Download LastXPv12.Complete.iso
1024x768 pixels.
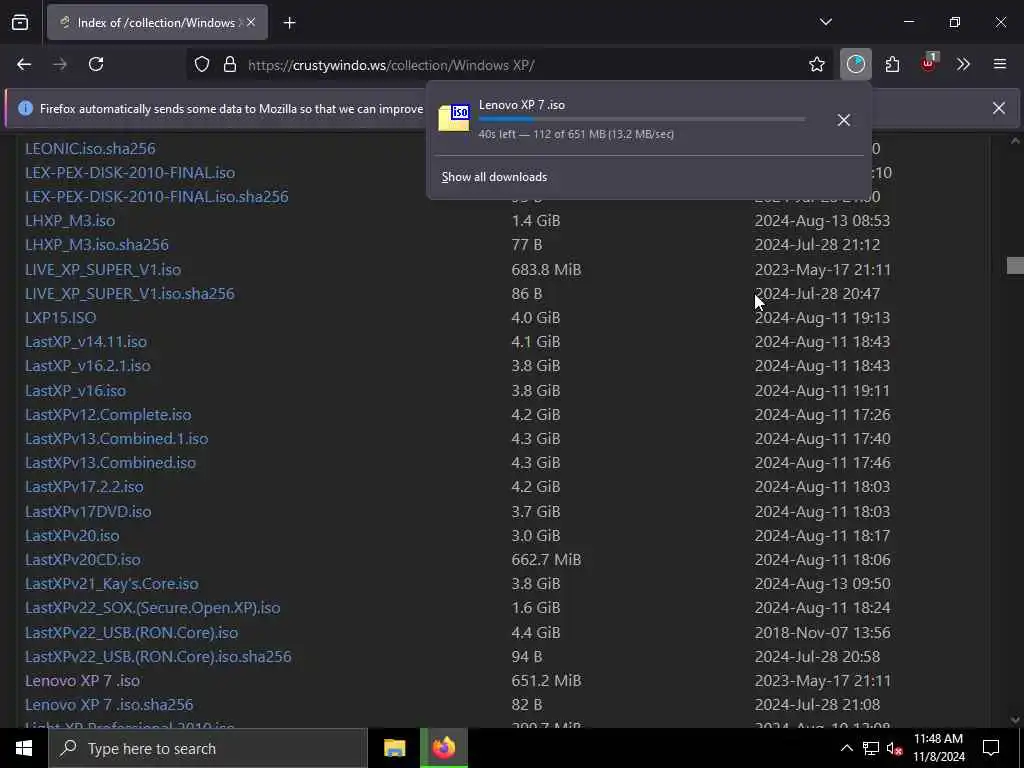pos(108,415)
